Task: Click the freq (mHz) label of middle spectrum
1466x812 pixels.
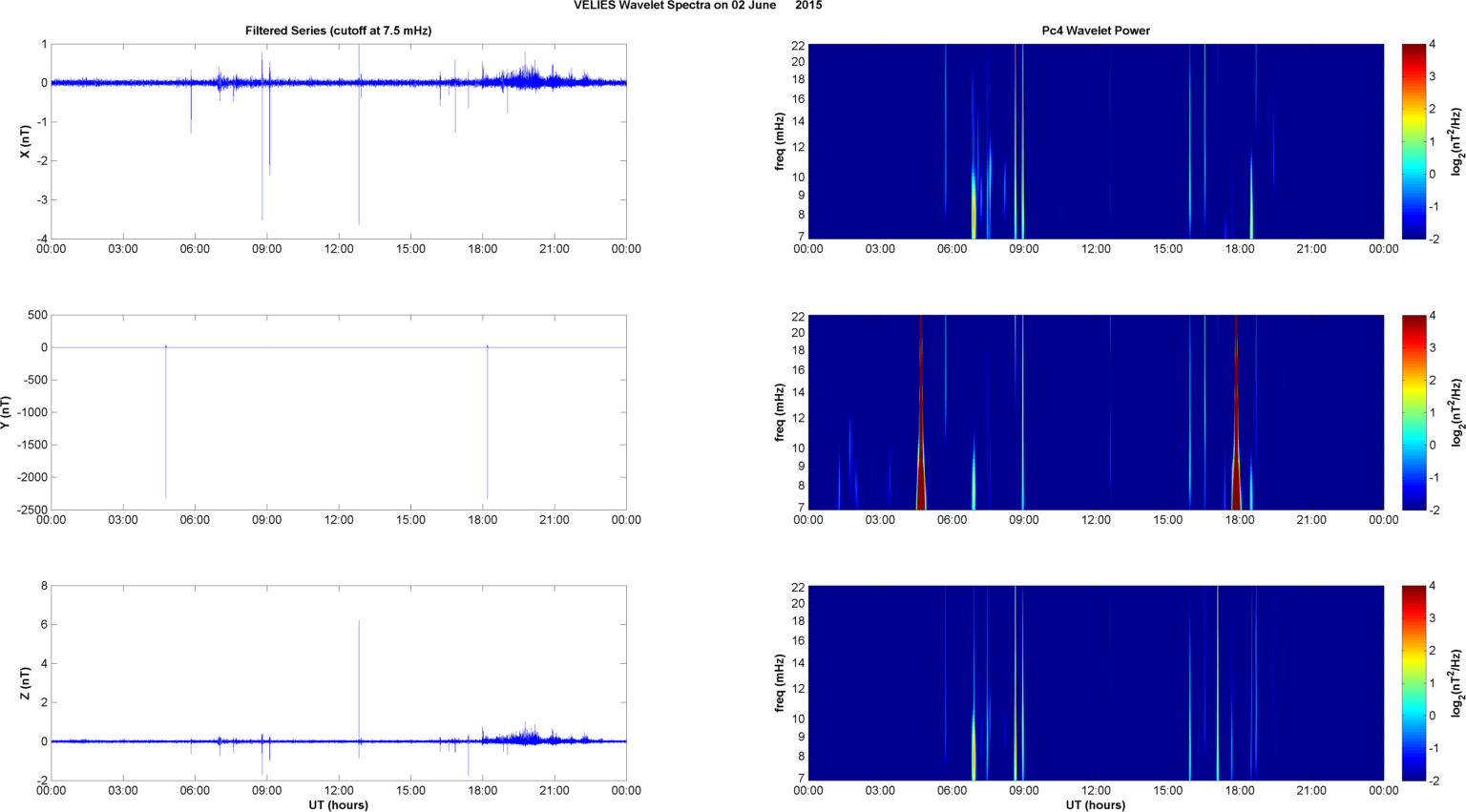Action: click(780, 412)
